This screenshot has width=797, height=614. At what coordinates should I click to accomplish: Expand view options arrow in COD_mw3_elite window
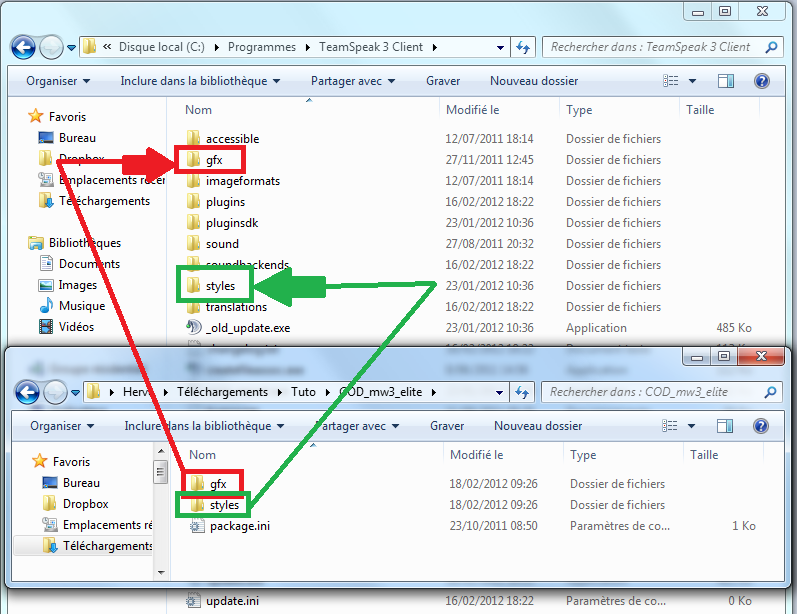[x=691, y=426]
